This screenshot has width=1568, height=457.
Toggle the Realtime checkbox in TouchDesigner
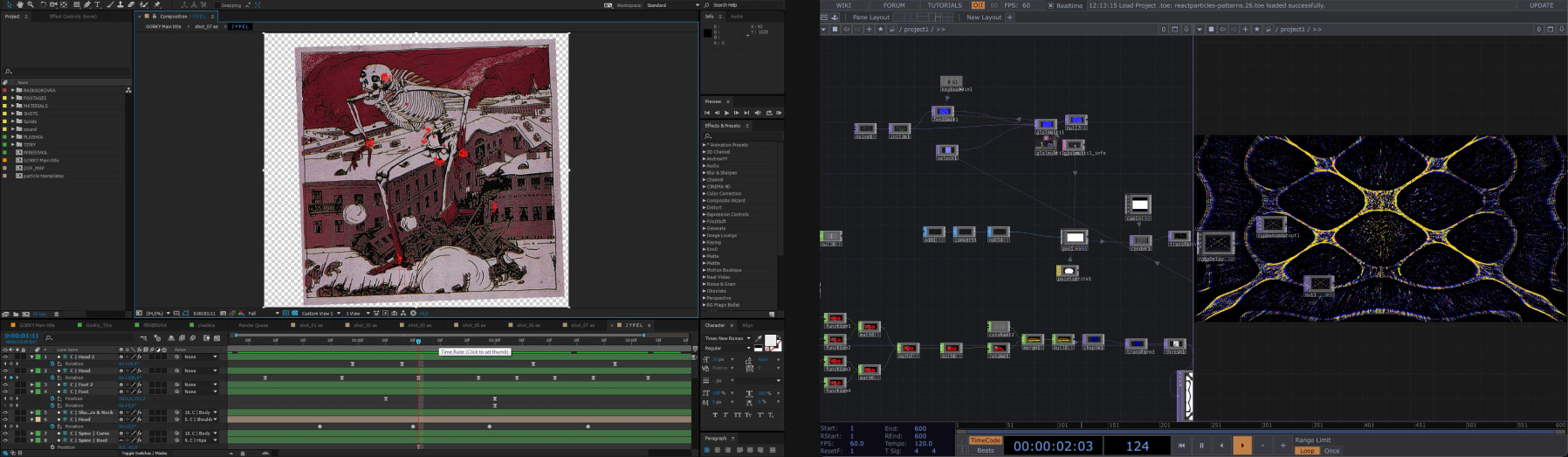point(1050,5)
